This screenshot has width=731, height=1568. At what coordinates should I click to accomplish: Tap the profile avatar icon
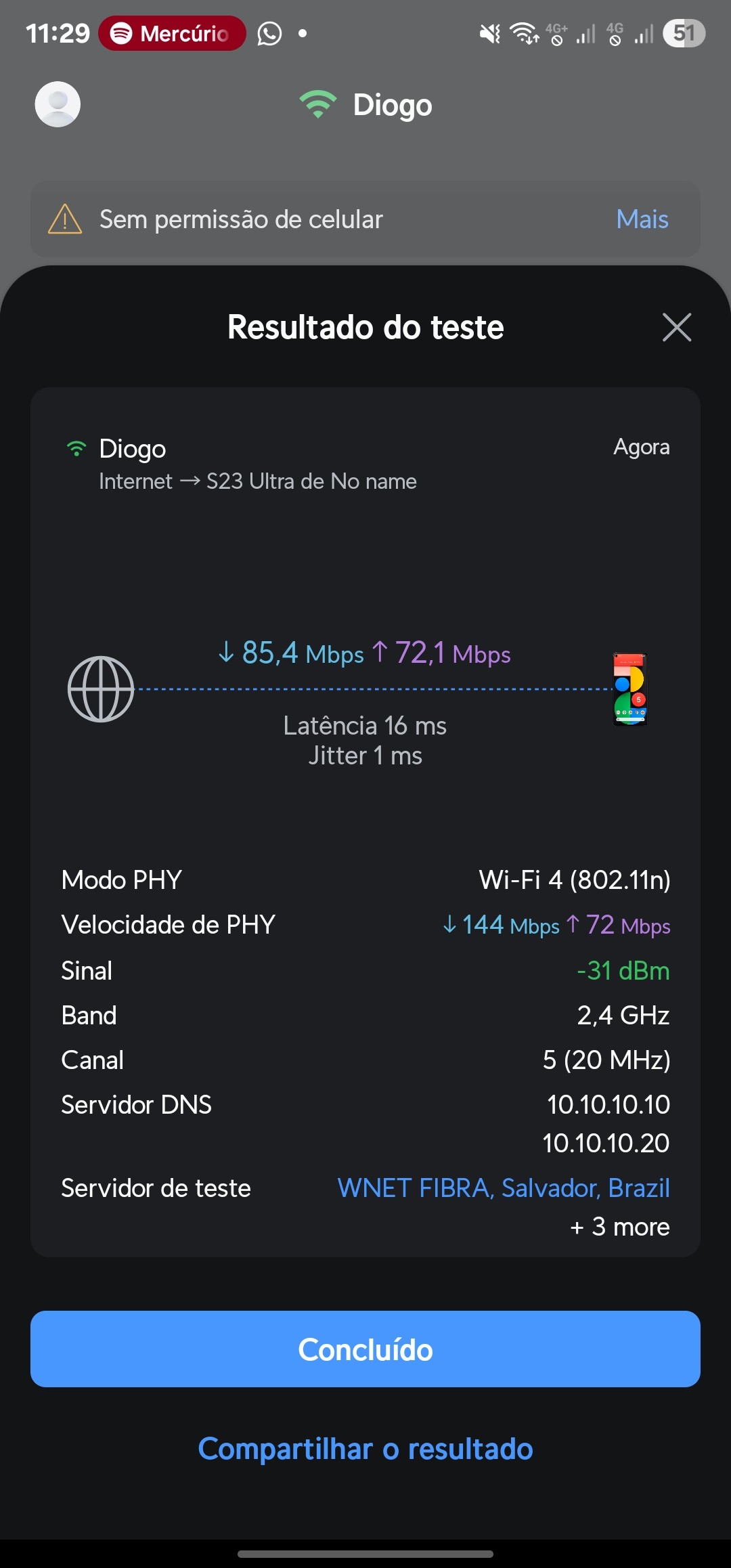click(x=58, y=104)
